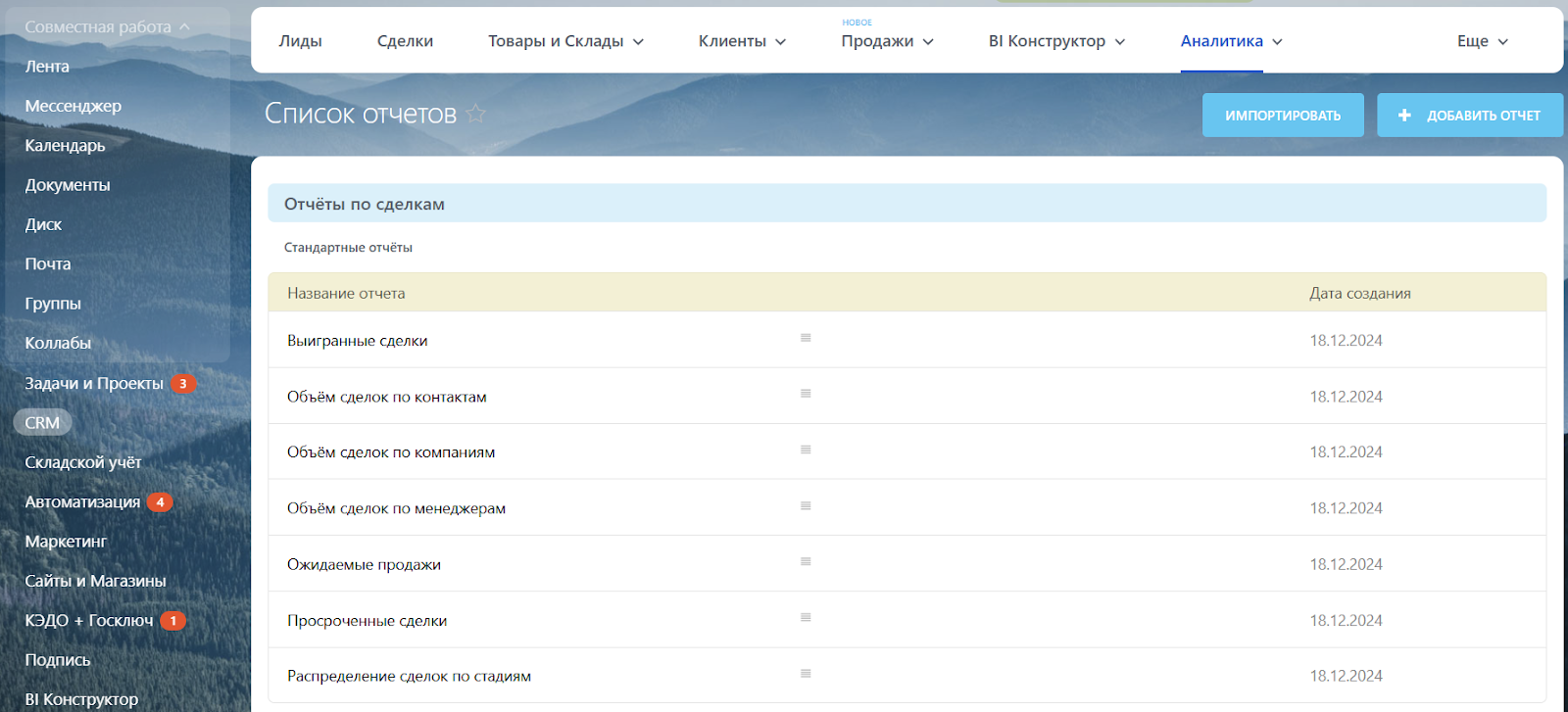Viewport: 1568px width, 712px height.
Task: Open Подпись in sidebar
Action: (58, 660)
